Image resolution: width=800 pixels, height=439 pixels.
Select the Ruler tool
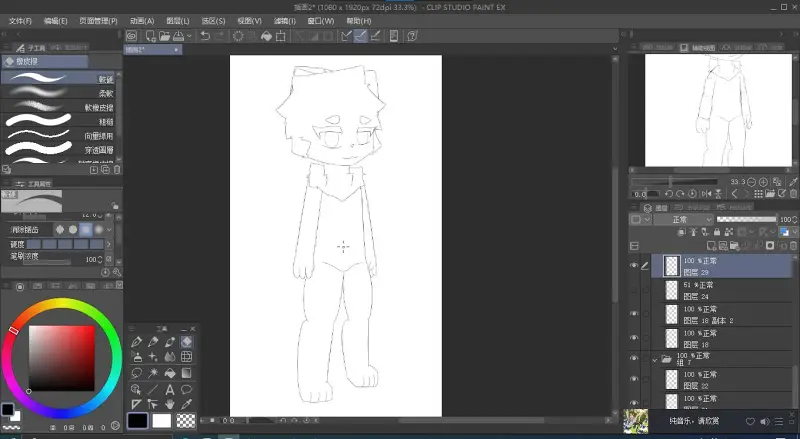pyautogui.click(x=136, y=404)
